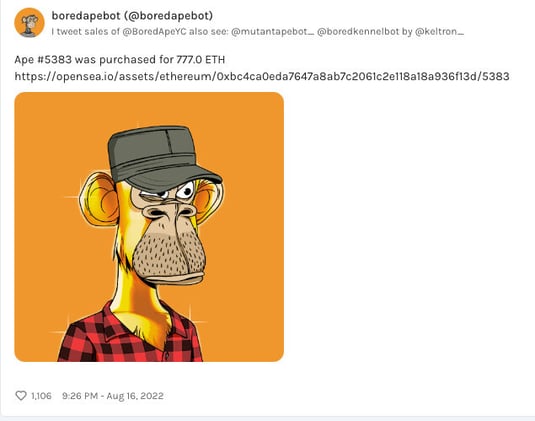Click the ape's wide-open eye

click(186, 191)
